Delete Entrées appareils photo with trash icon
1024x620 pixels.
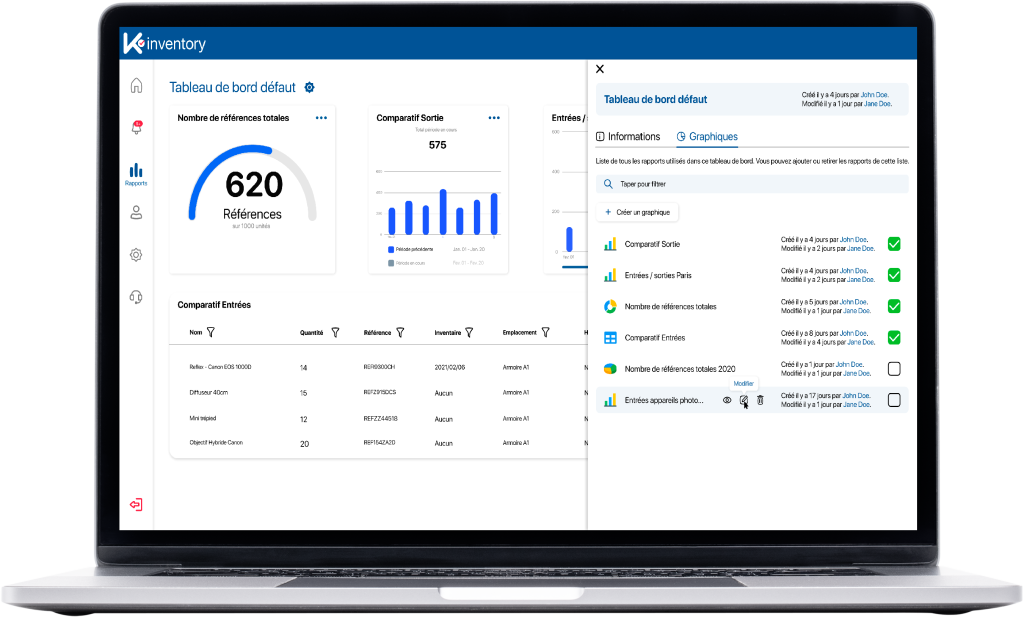click(760, 400)
